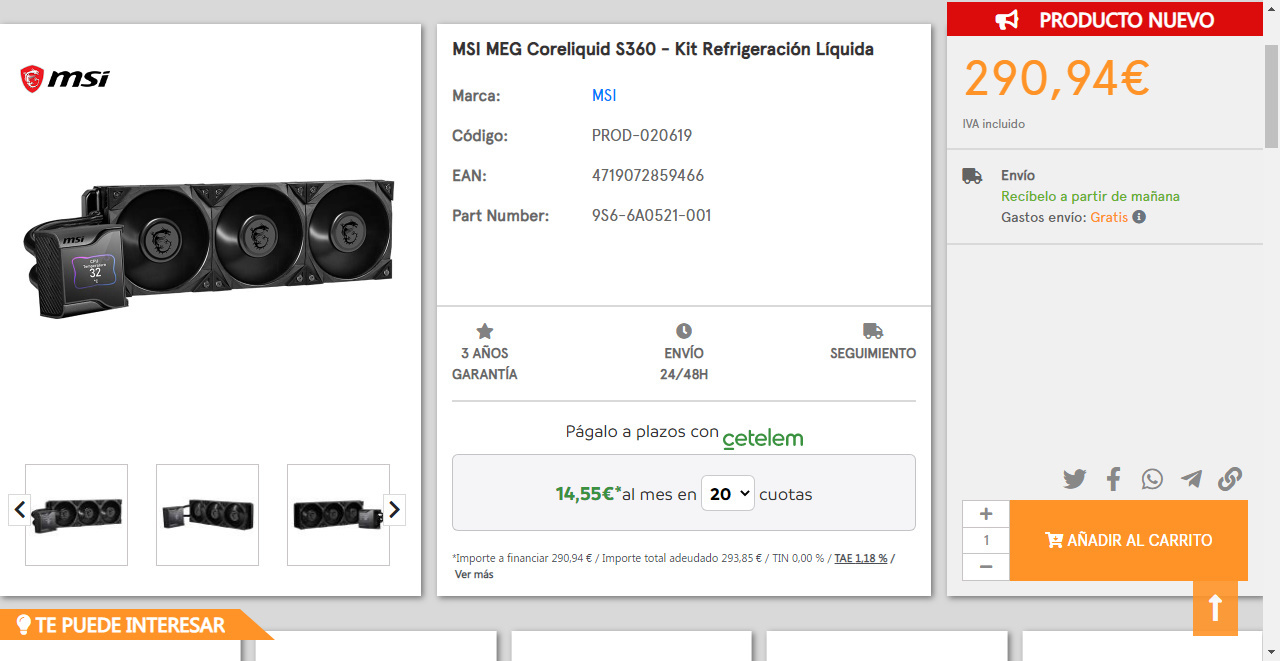
Task: Click the shipping cost info icon
Action: (1139, 217)
